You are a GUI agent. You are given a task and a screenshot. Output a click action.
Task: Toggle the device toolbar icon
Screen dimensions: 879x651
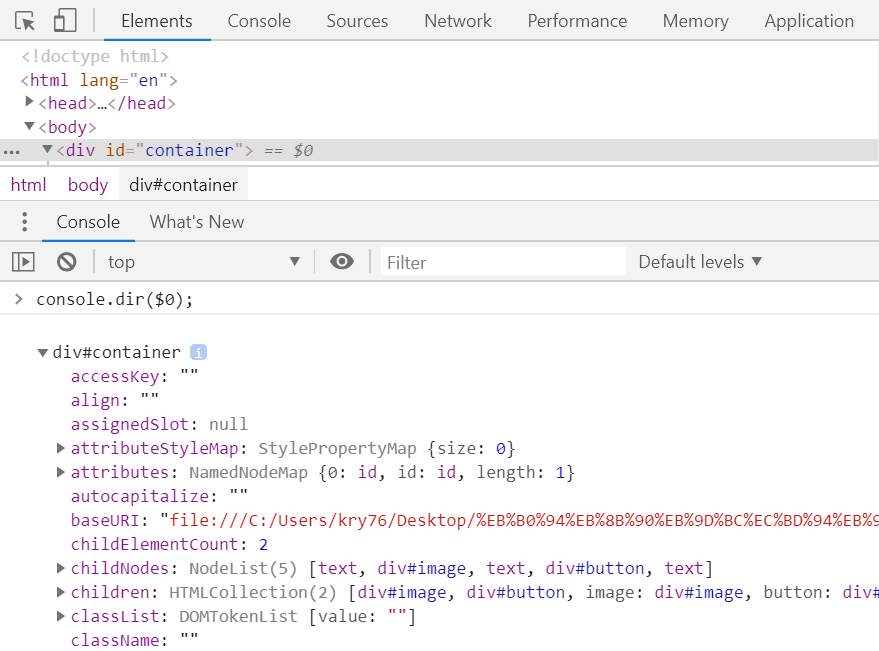pyautogui.click(x=65, y=21)
